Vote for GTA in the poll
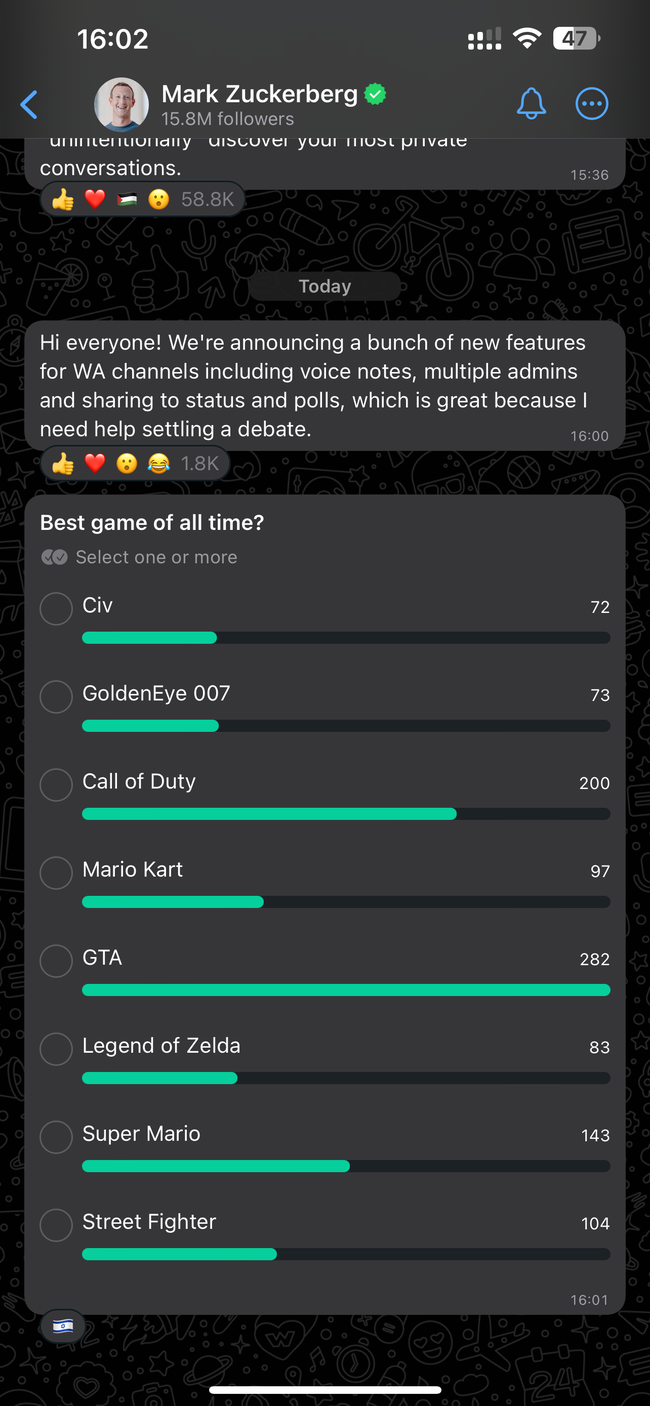The image size is (650, 1406). [56, 960]
